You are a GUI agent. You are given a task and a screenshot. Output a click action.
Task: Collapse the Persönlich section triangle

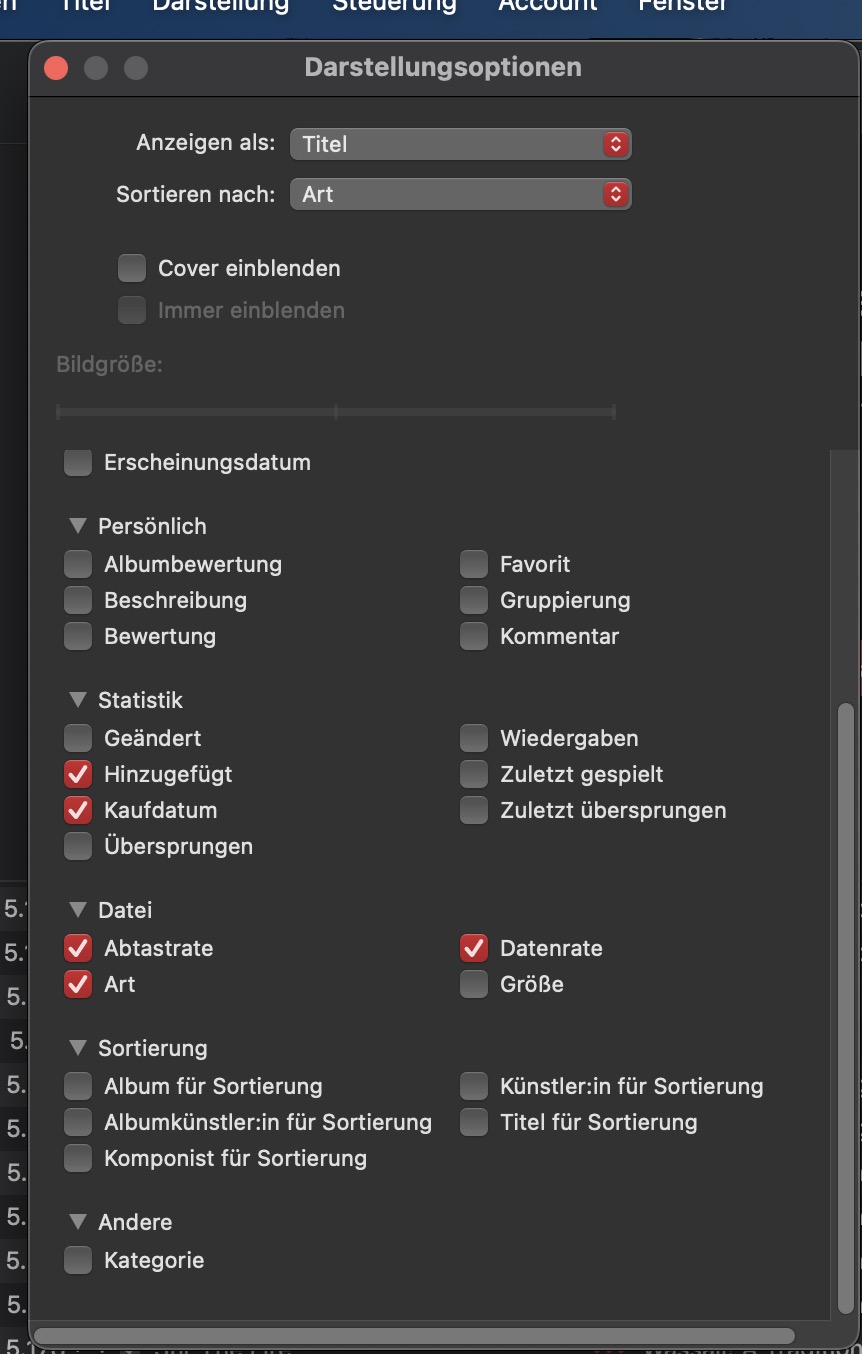tap(78, 526)
